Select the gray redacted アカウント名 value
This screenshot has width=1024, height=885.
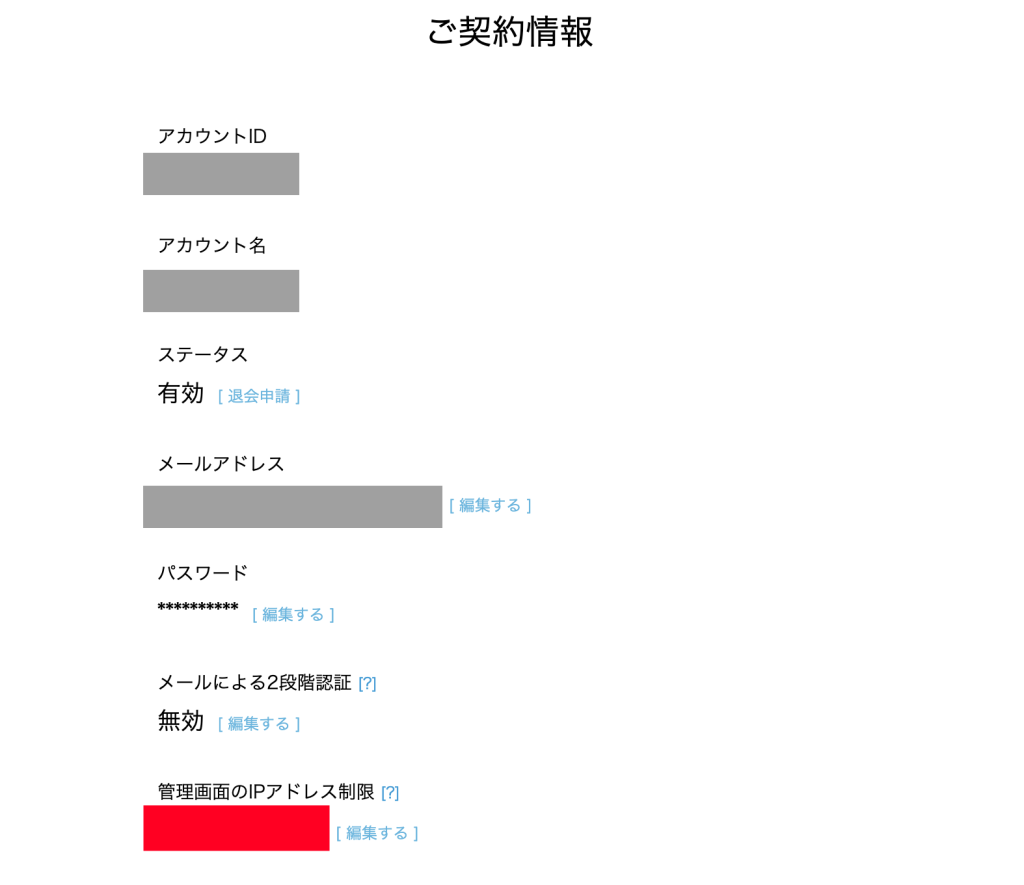tap(221, 291)
